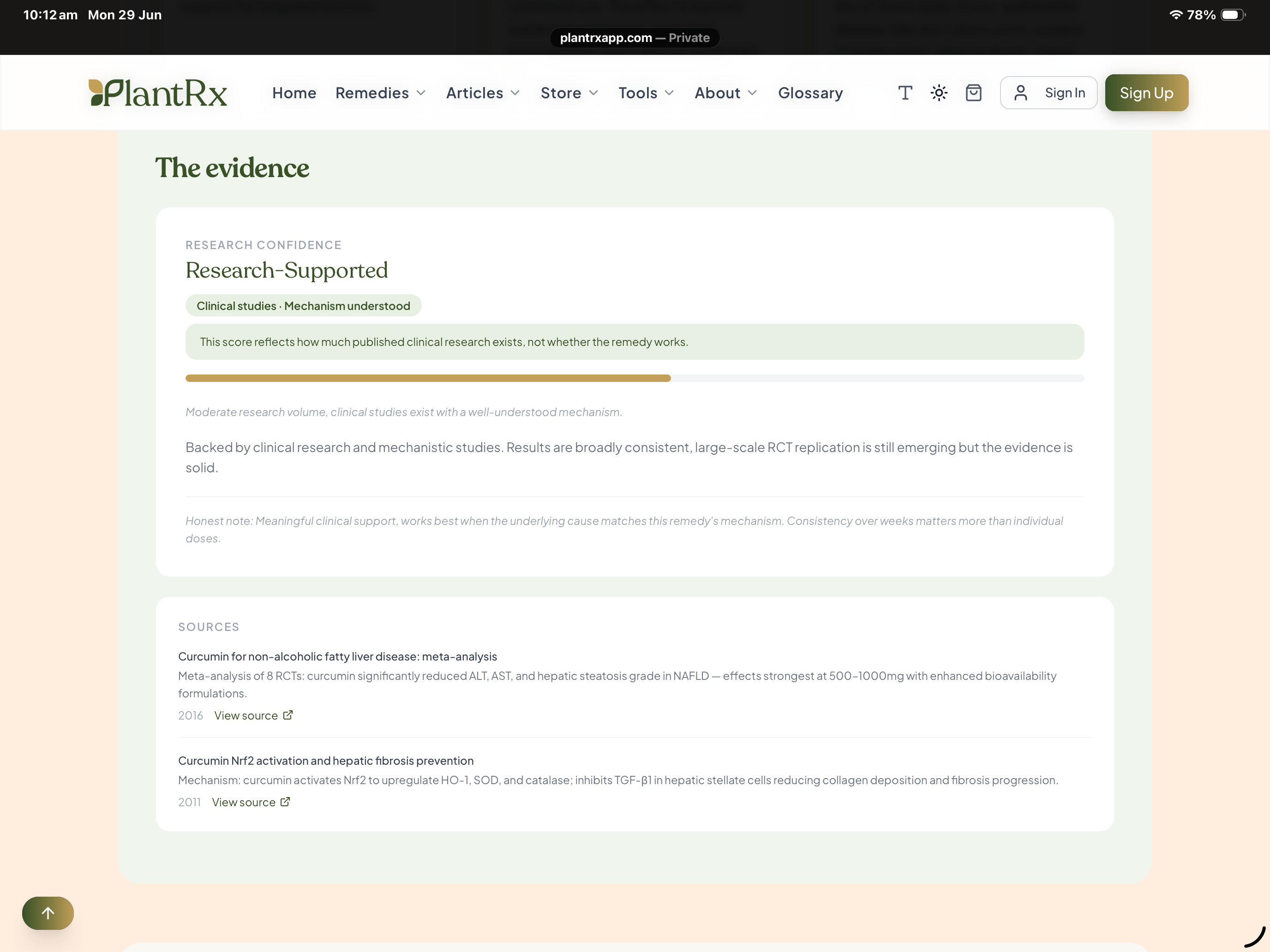Viewport: 1270px width, 952px height.
Task: Click the Sign In text
Action: point(1065,93)
